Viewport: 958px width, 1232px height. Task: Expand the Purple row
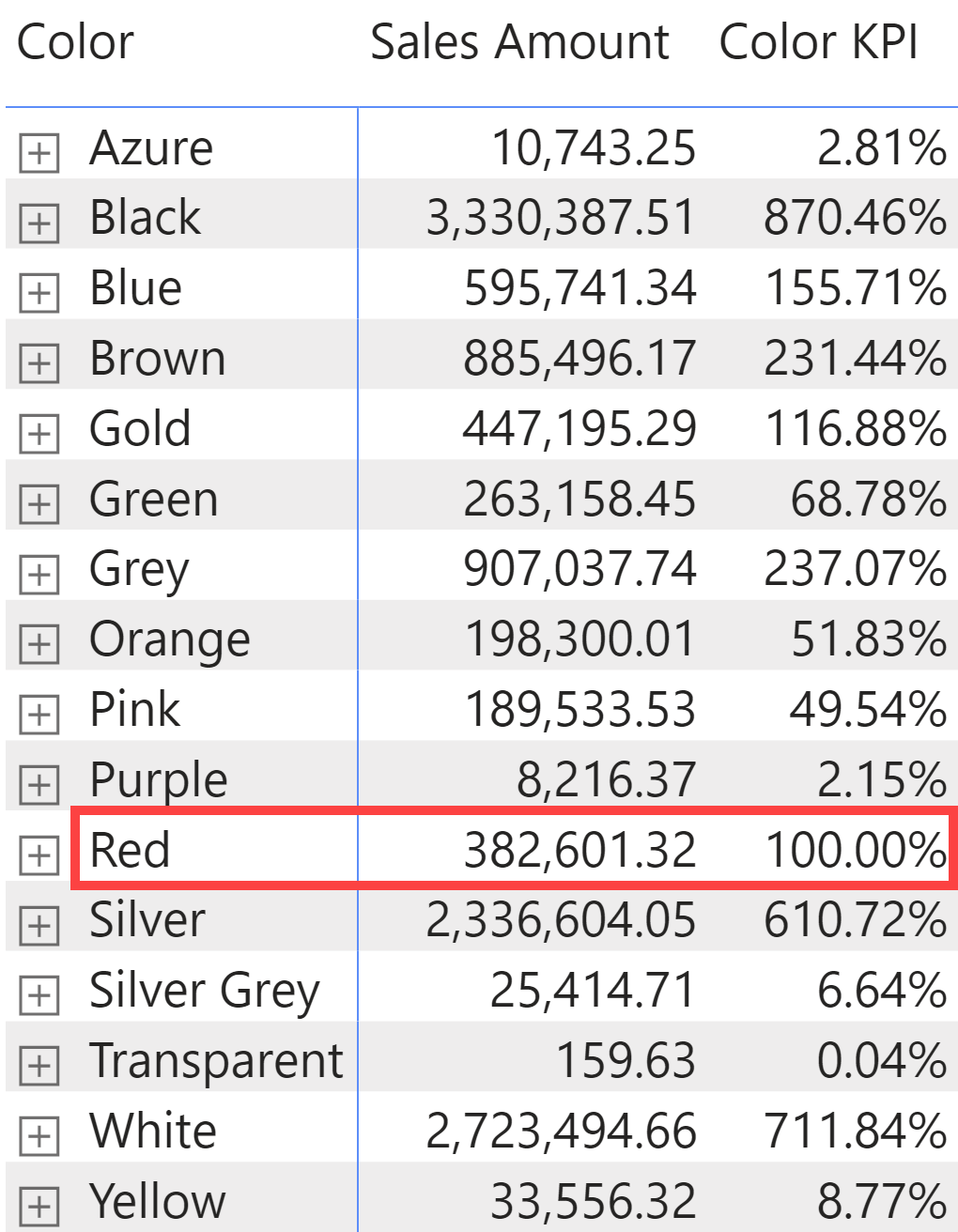[x=39, y=783]
